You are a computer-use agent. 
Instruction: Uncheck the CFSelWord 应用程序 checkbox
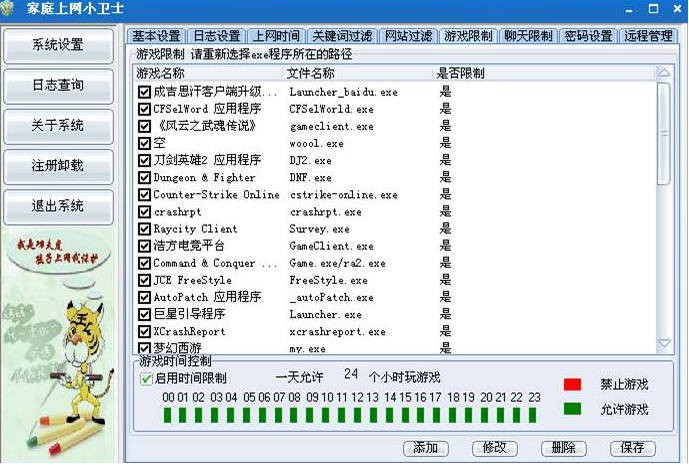[144, 109]
